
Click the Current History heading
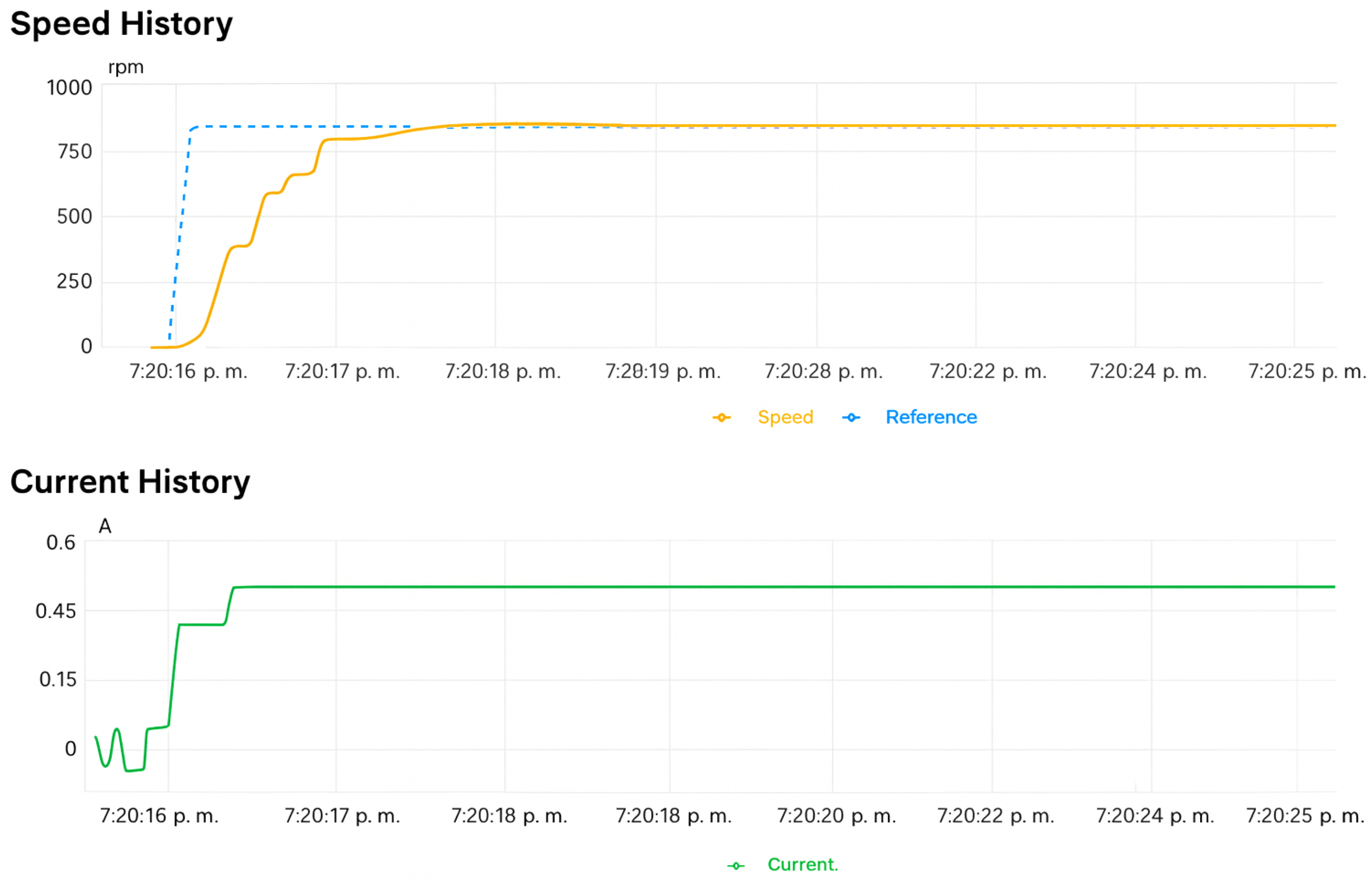click(130, 482)
